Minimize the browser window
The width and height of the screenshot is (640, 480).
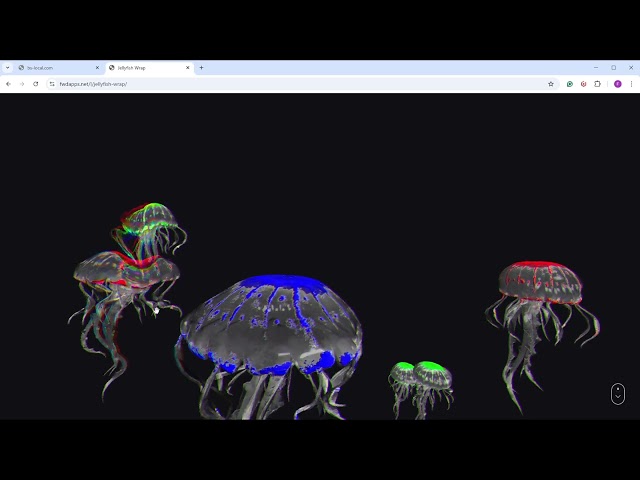596,68
